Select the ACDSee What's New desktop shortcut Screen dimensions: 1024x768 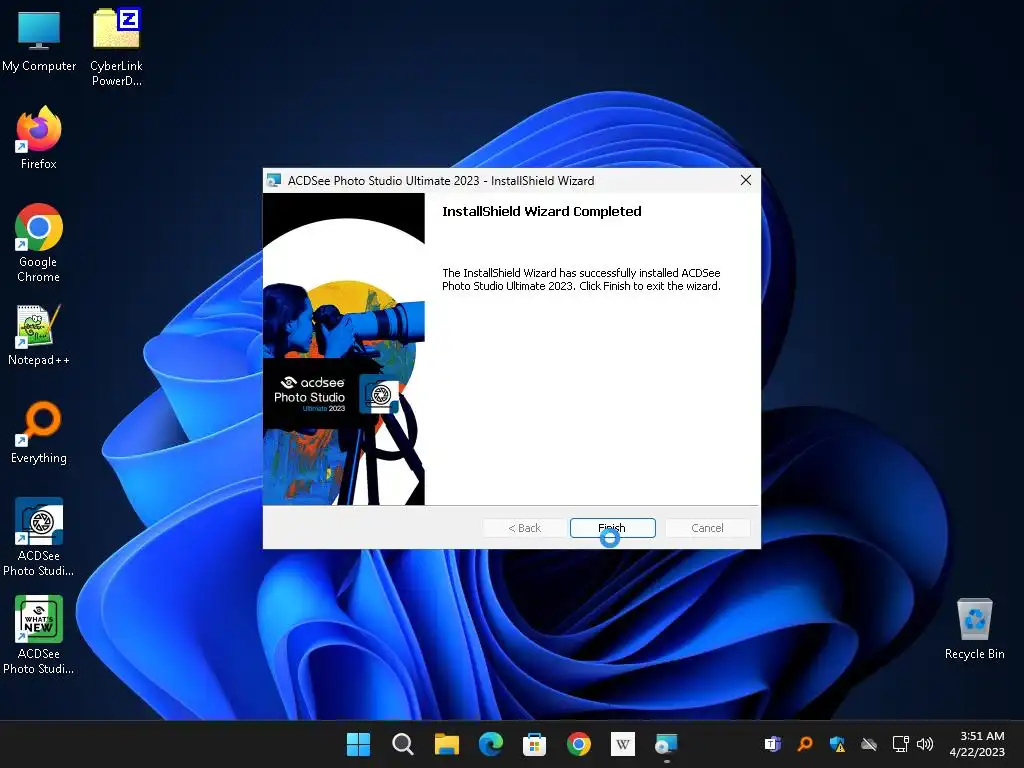pyautogui.click(x=39, y=635)
